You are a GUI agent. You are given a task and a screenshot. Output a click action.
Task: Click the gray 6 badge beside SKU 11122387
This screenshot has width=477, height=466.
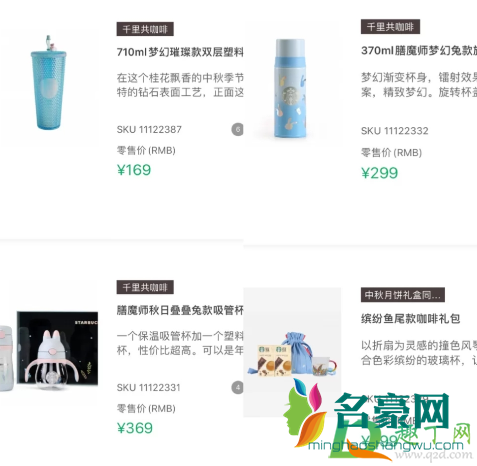[x=237, y=129]
